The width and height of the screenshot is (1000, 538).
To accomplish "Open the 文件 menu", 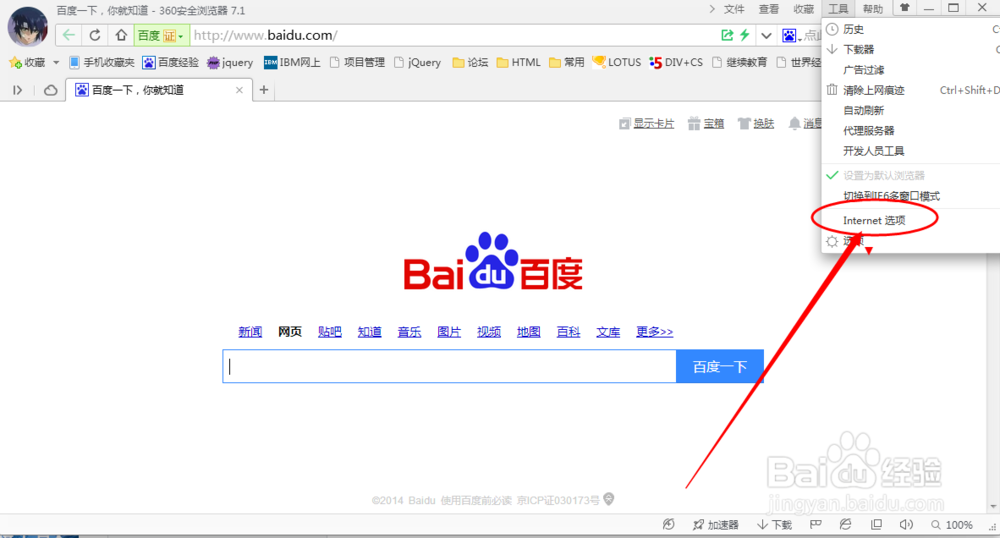I will pos(734,9).
